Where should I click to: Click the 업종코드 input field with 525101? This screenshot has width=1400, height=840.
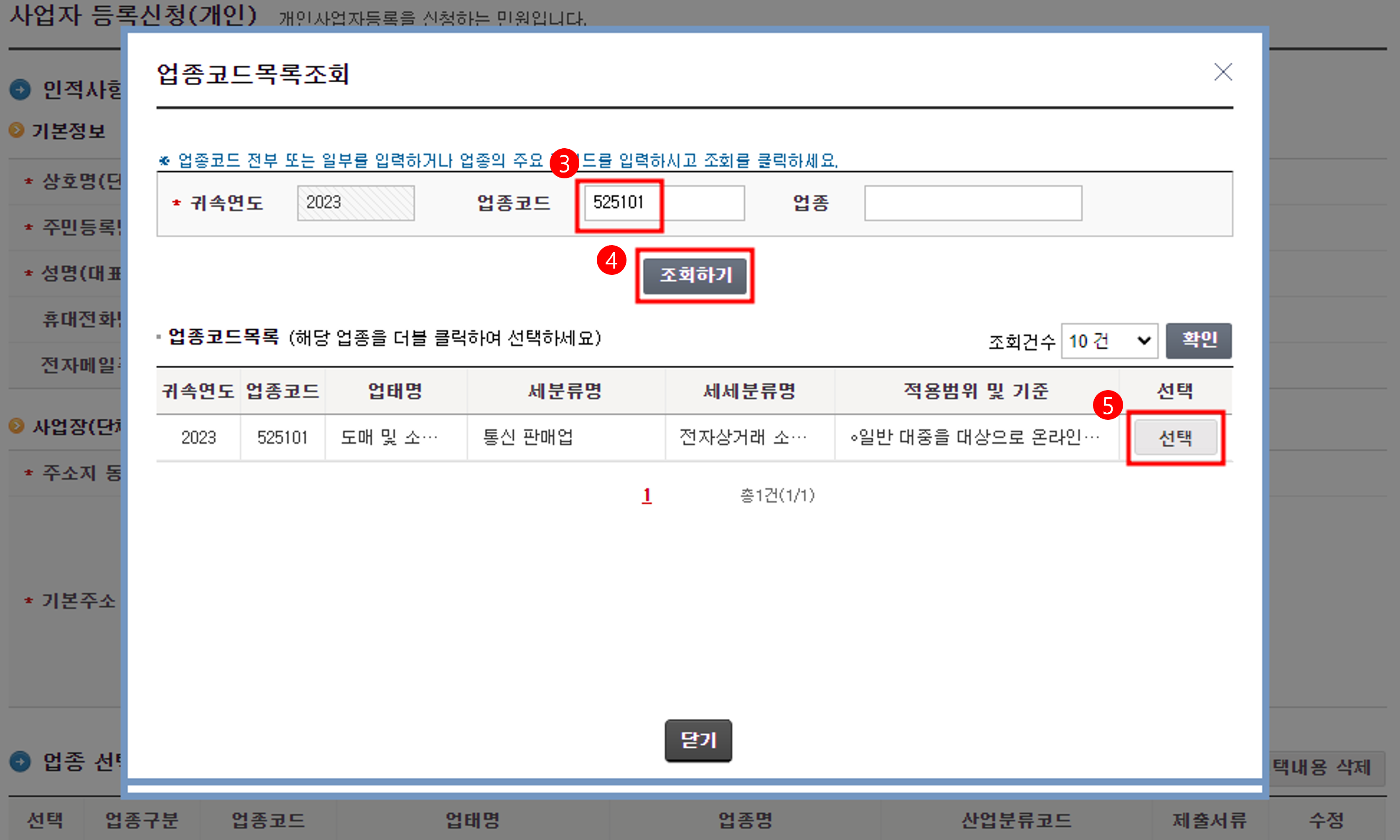pyautogui.click(x=664, y=203)
